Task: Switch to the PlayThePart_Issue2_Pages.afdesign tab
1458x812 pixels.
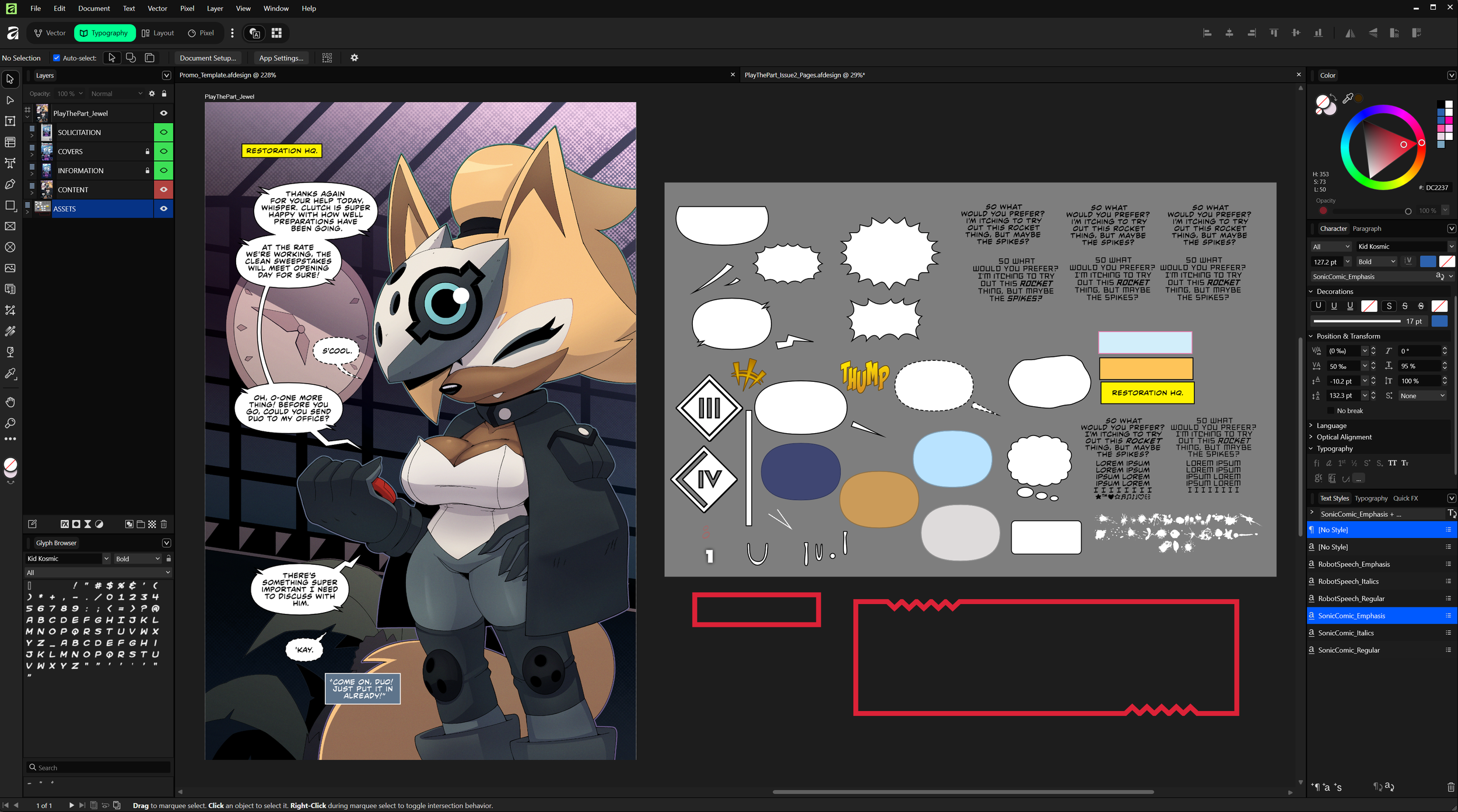Action: pyautogui.click(x=804, y=75)
